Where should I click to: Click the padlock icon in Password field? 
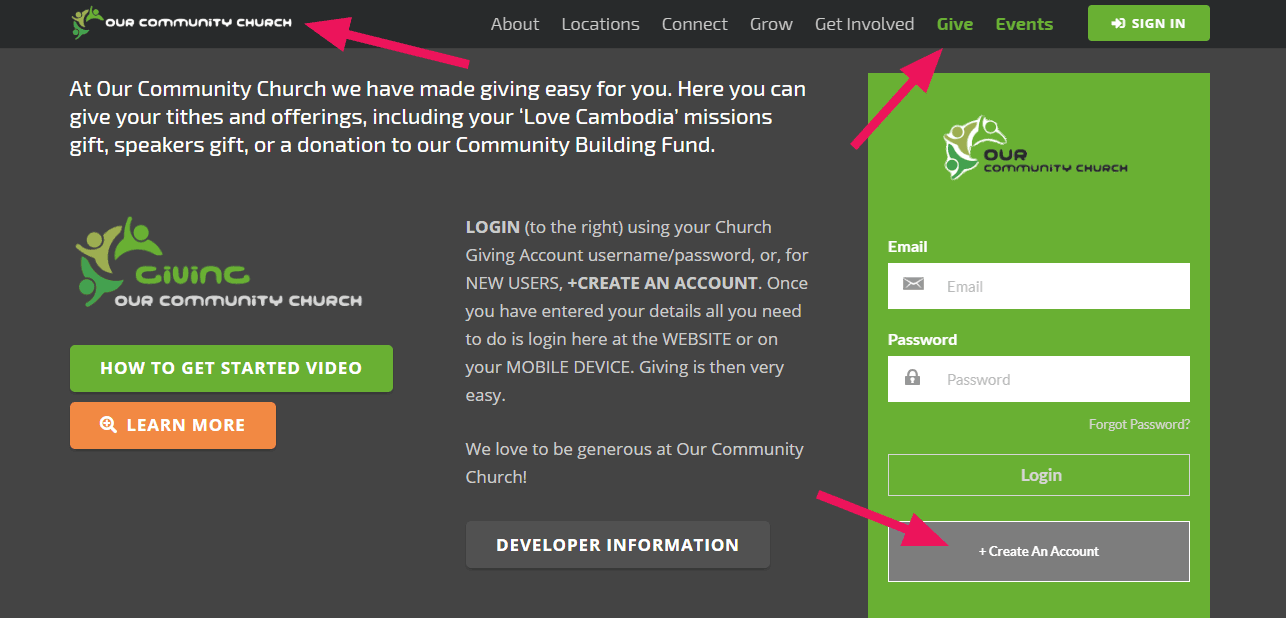[x=912, y=378]
